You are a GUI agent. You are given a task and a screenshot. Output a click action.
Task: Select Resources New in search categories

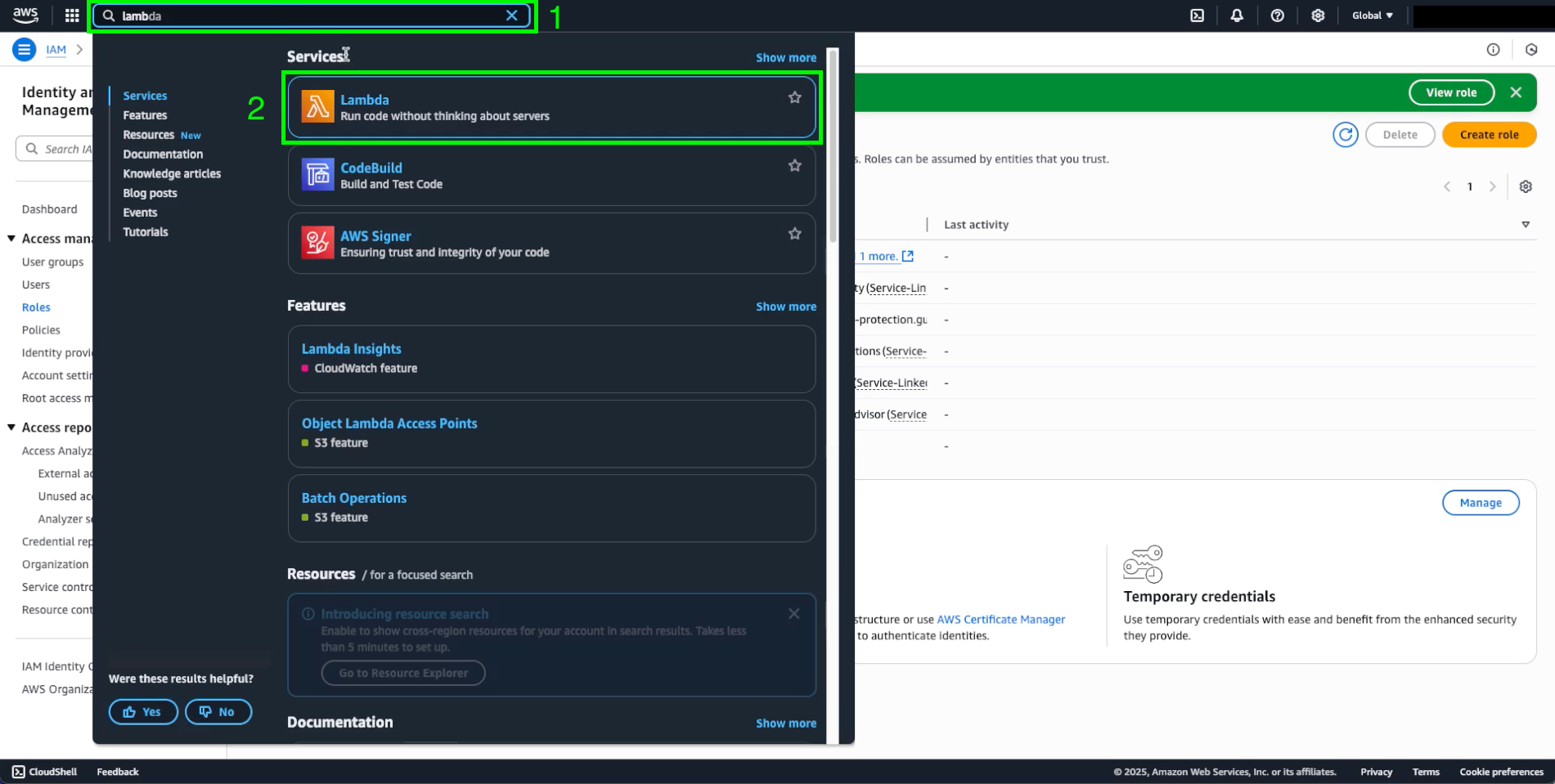tap(161, 135)
